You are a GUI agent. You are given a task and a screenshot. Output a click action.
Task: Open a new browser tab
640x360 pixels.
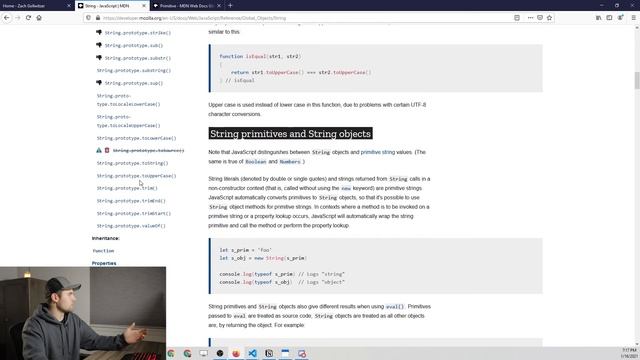point(230,6)
